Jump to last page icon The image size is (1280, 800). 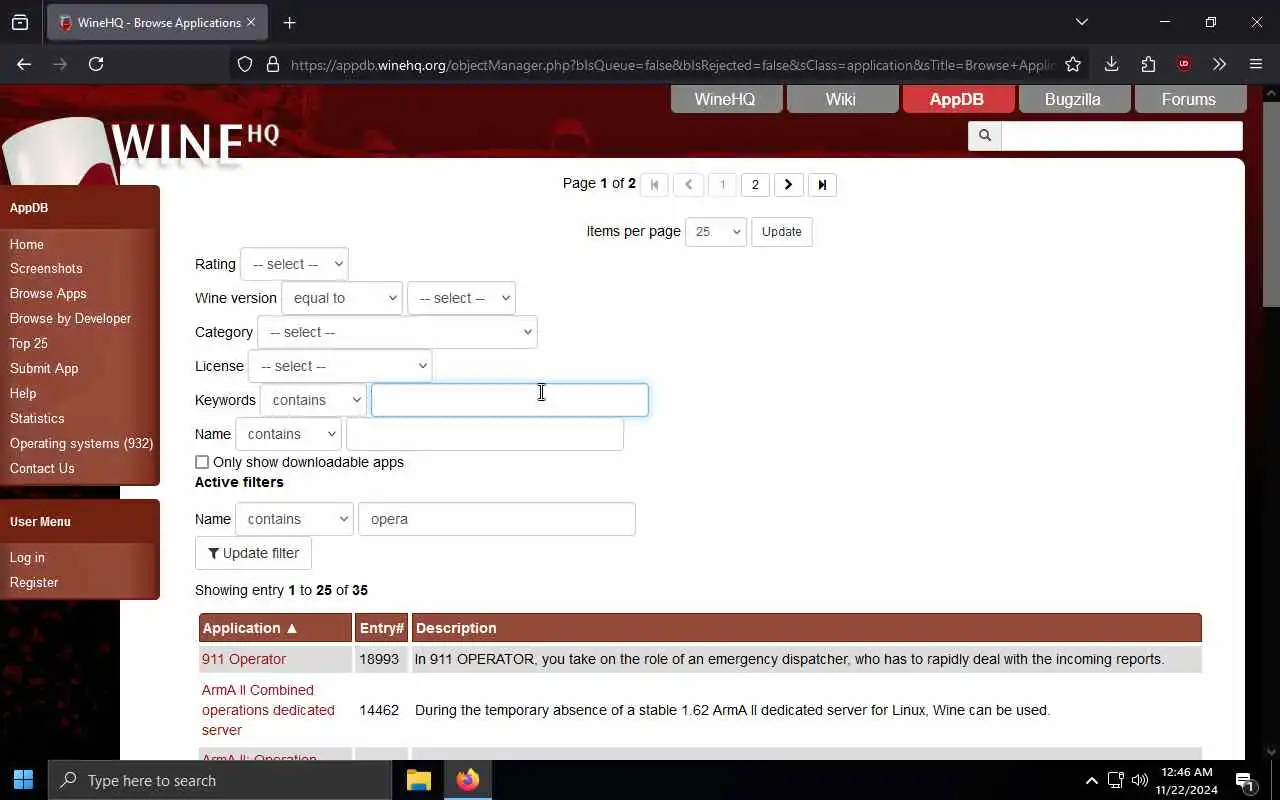click(822, 184)
